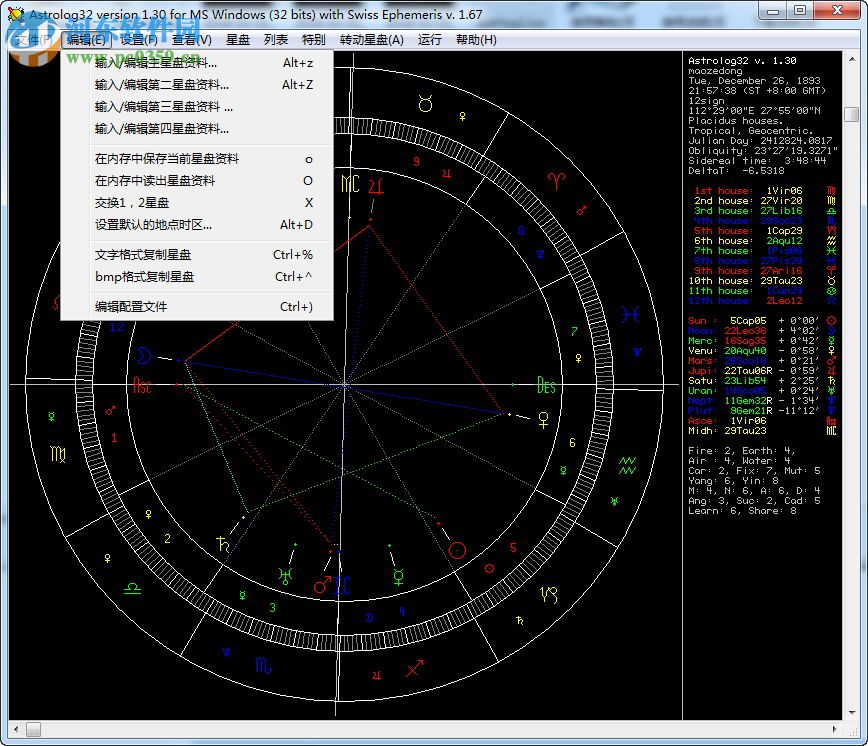The width and height of the screenshot is (868, 746).
Task: Choose 交换1，2星盘 in the open menu
Action: pos(130,203)
